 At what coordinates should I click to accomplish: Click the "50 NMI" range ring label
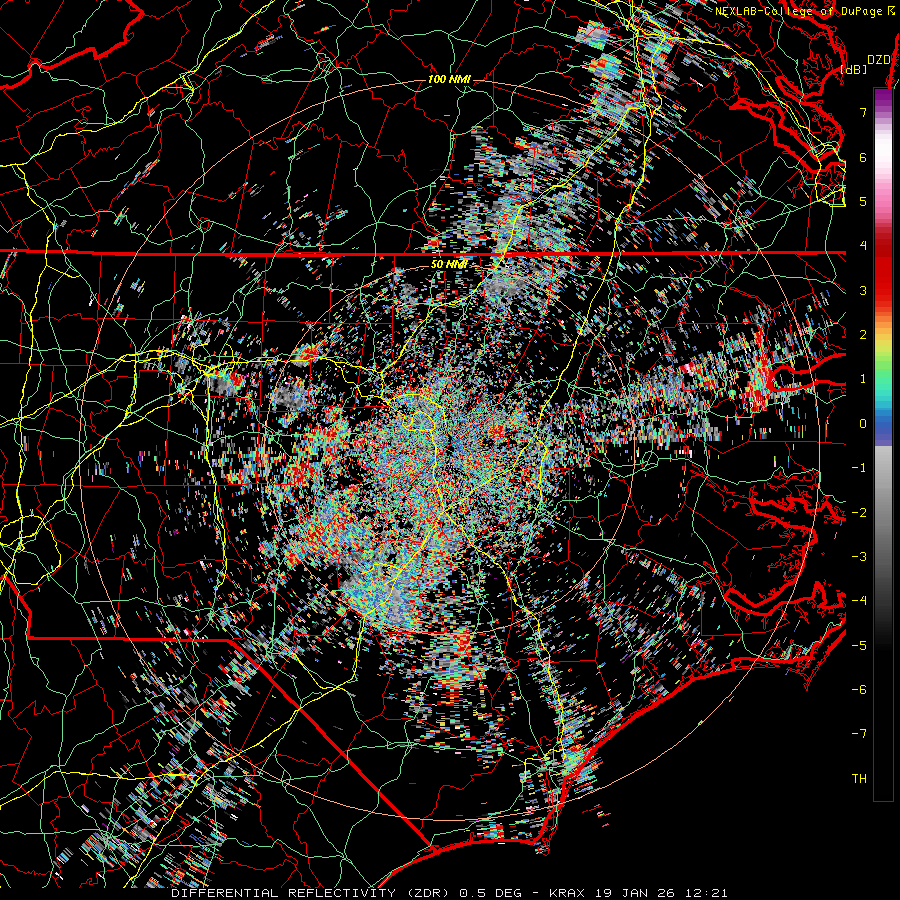coord(449,265)
